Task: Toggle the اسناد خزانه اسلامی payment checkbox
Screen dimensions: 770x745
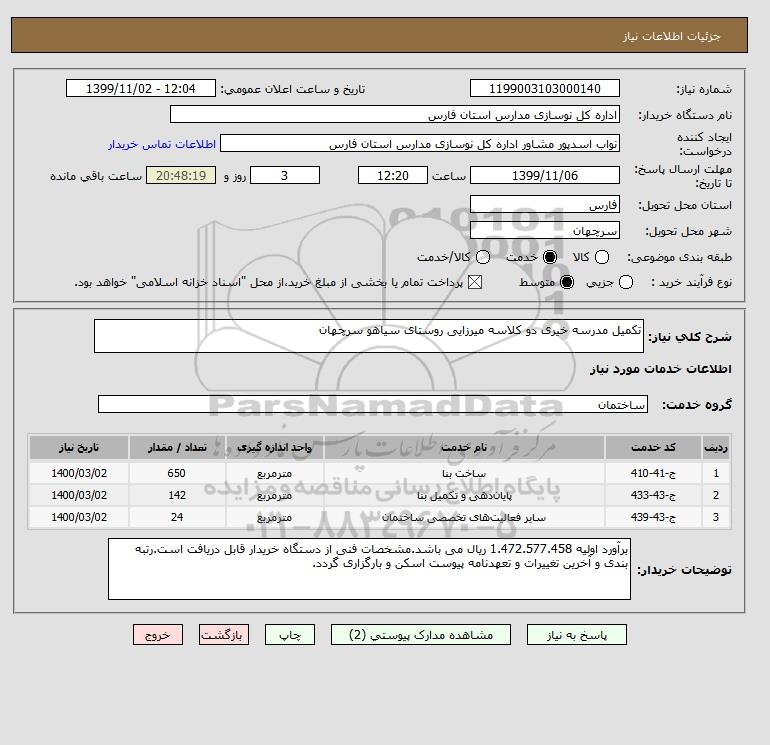Action: click(x=474, y=282)
